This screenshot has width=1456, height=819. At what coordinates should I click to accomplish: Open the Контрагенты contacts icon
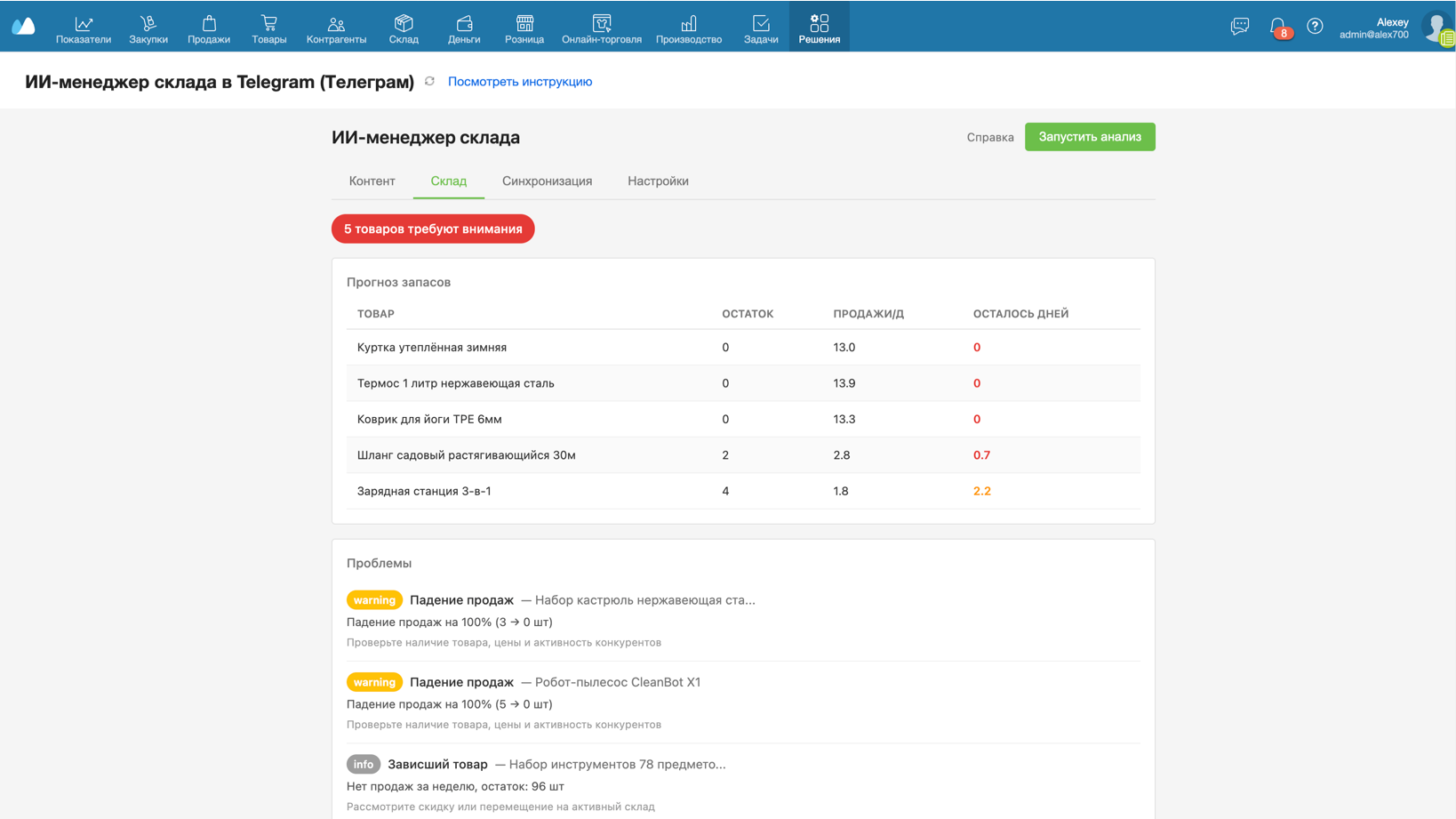click(x=336, y=23)
